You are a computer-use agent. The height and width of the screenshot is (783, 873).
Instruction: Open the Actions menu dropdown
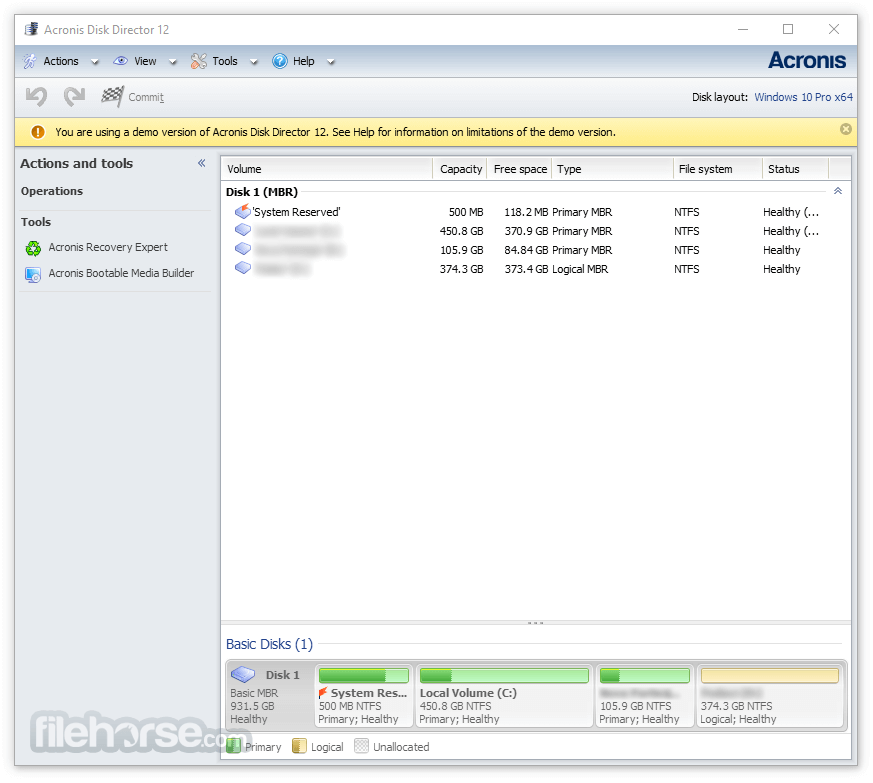point(60,61)
